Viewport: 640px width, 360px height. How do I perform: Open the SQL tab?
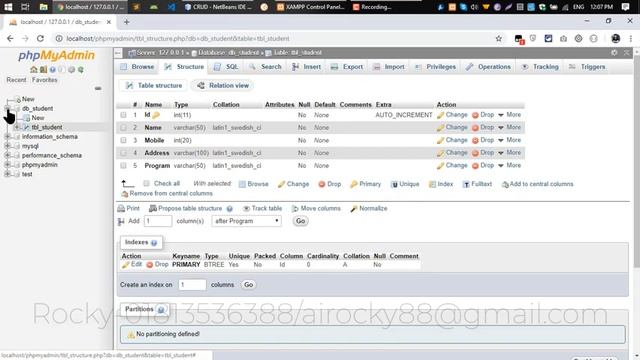point(226,67)
